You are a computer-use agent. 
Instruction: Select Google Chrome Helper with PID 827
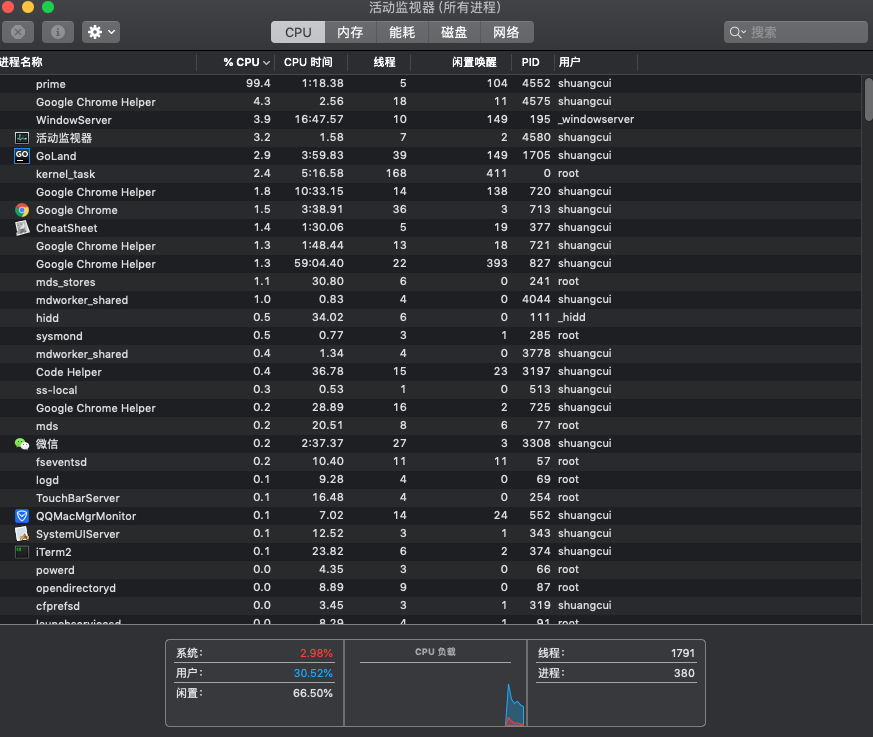point(431,264)
